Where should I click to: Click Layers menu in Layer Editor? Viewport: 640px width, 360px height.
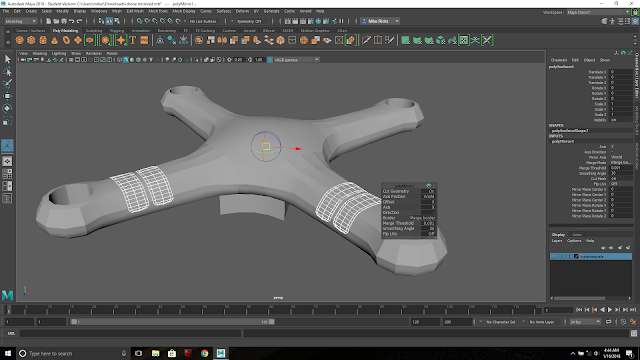[x=557, y=241]
